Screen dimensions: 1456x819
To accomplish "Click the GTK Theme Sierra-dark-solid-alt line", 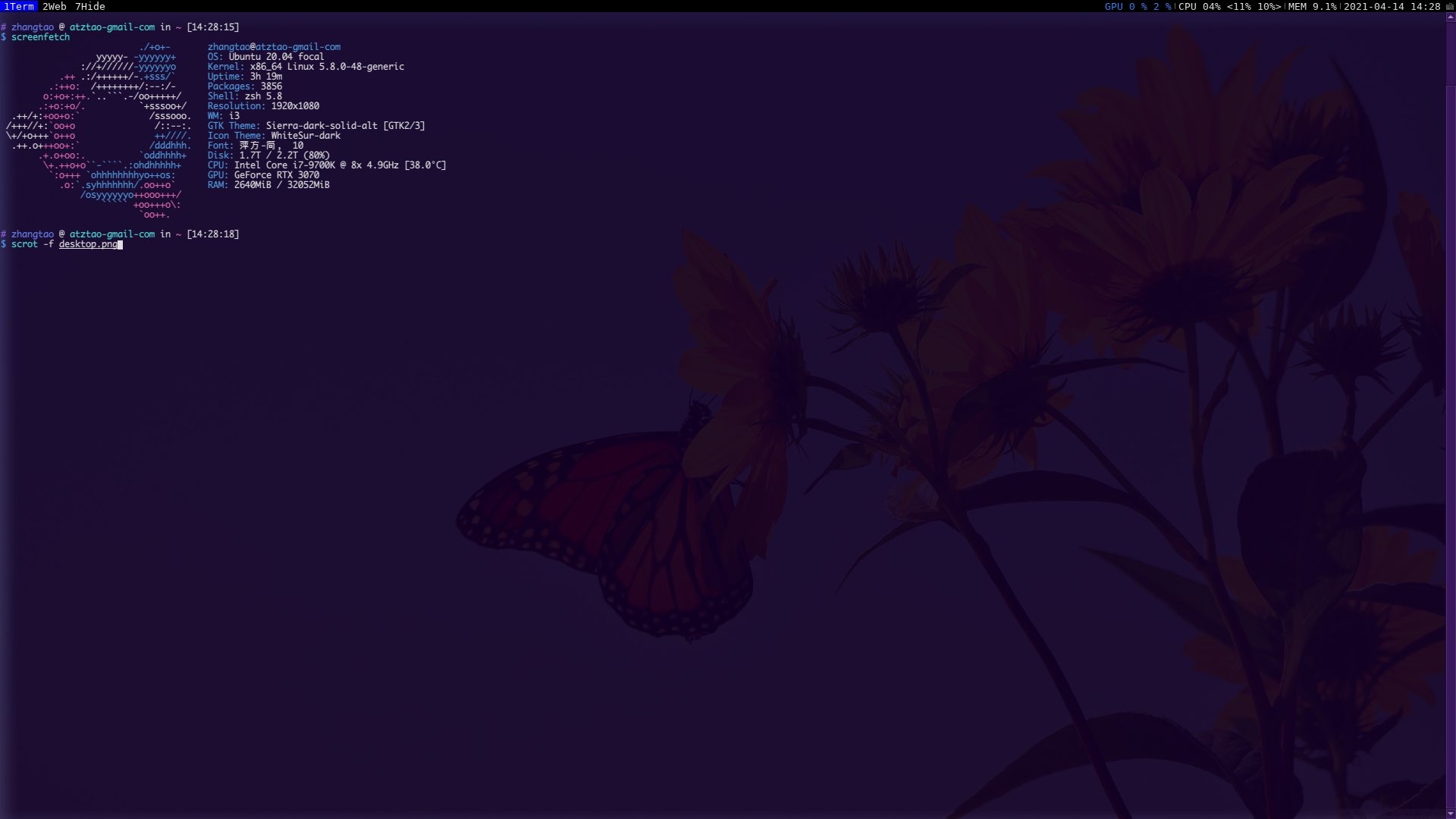I will pyautogui.click(x=315, y=126).
